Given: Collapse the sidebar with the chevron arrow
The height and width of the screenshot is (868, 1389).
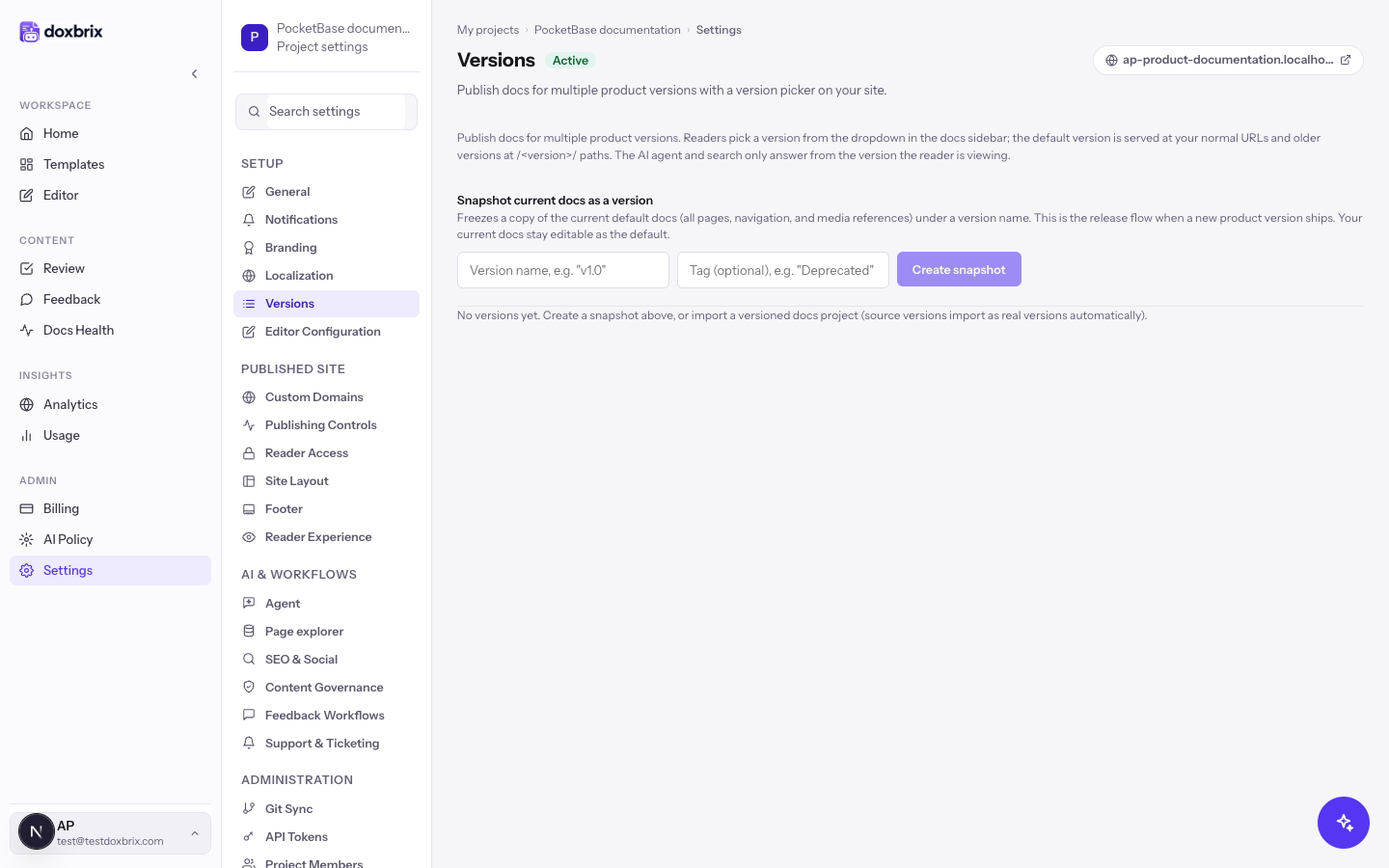Looking at the screenshot, I should [x=194, y=74].
